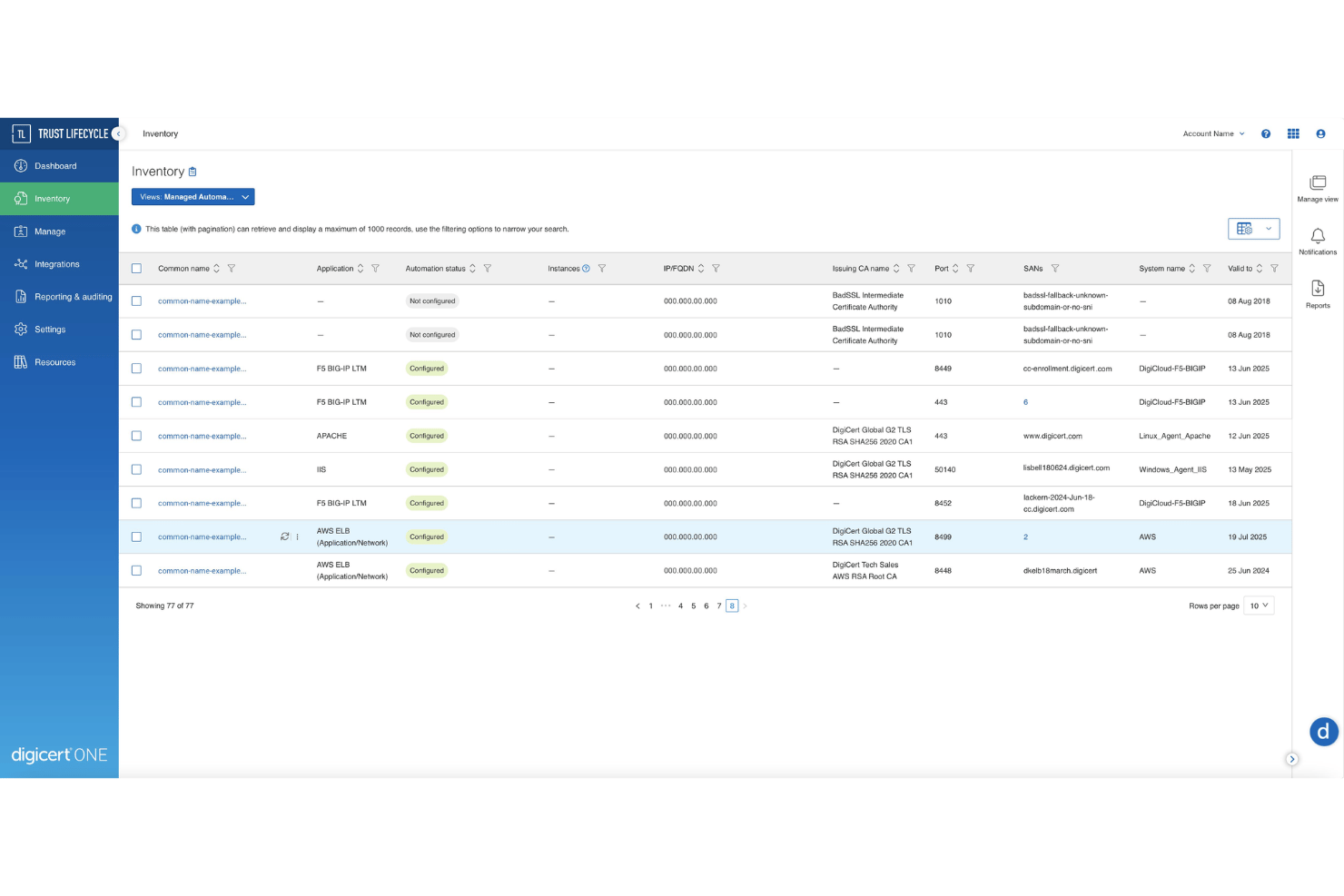
Task: Check the row expiring 25 Jun 2024
Action: [x=136, y=571]
